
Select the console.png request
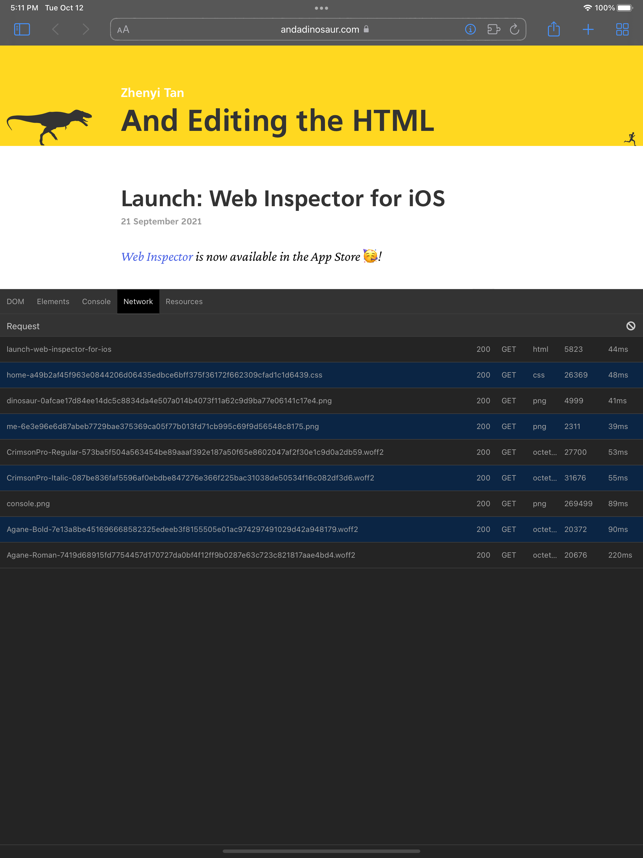click(321, 503)
